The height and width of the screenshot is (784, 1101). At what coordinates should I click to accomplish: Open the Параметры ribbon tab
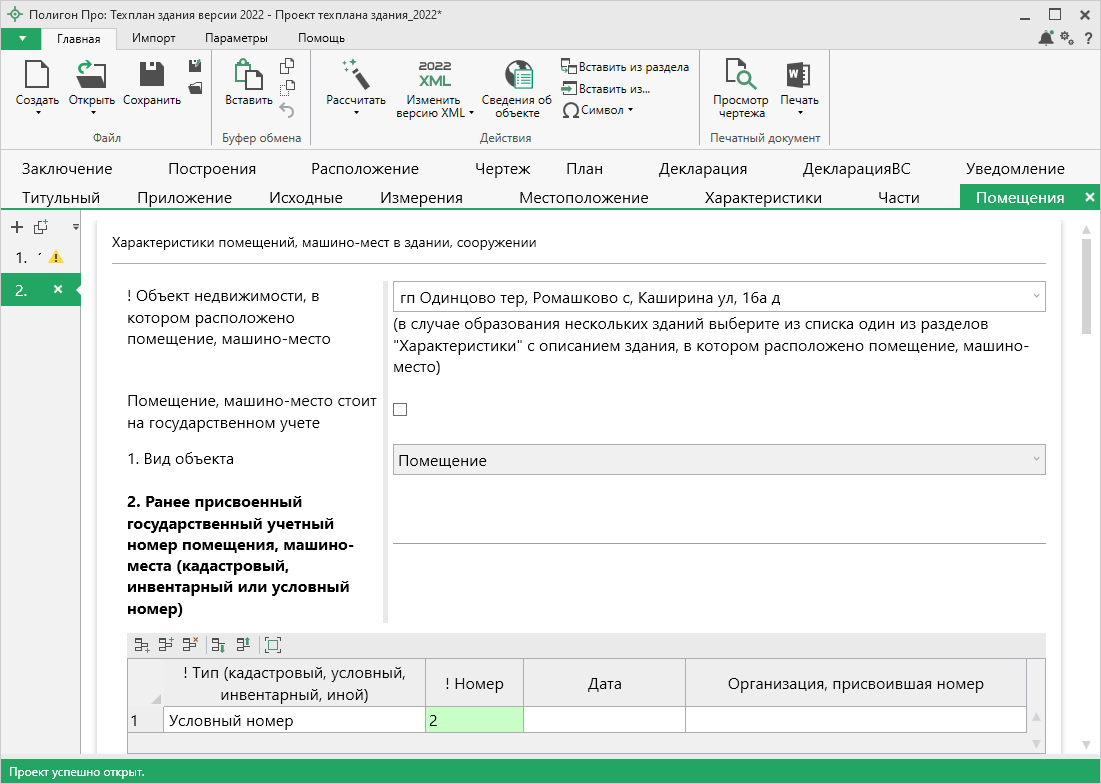[x=236, y=38]
